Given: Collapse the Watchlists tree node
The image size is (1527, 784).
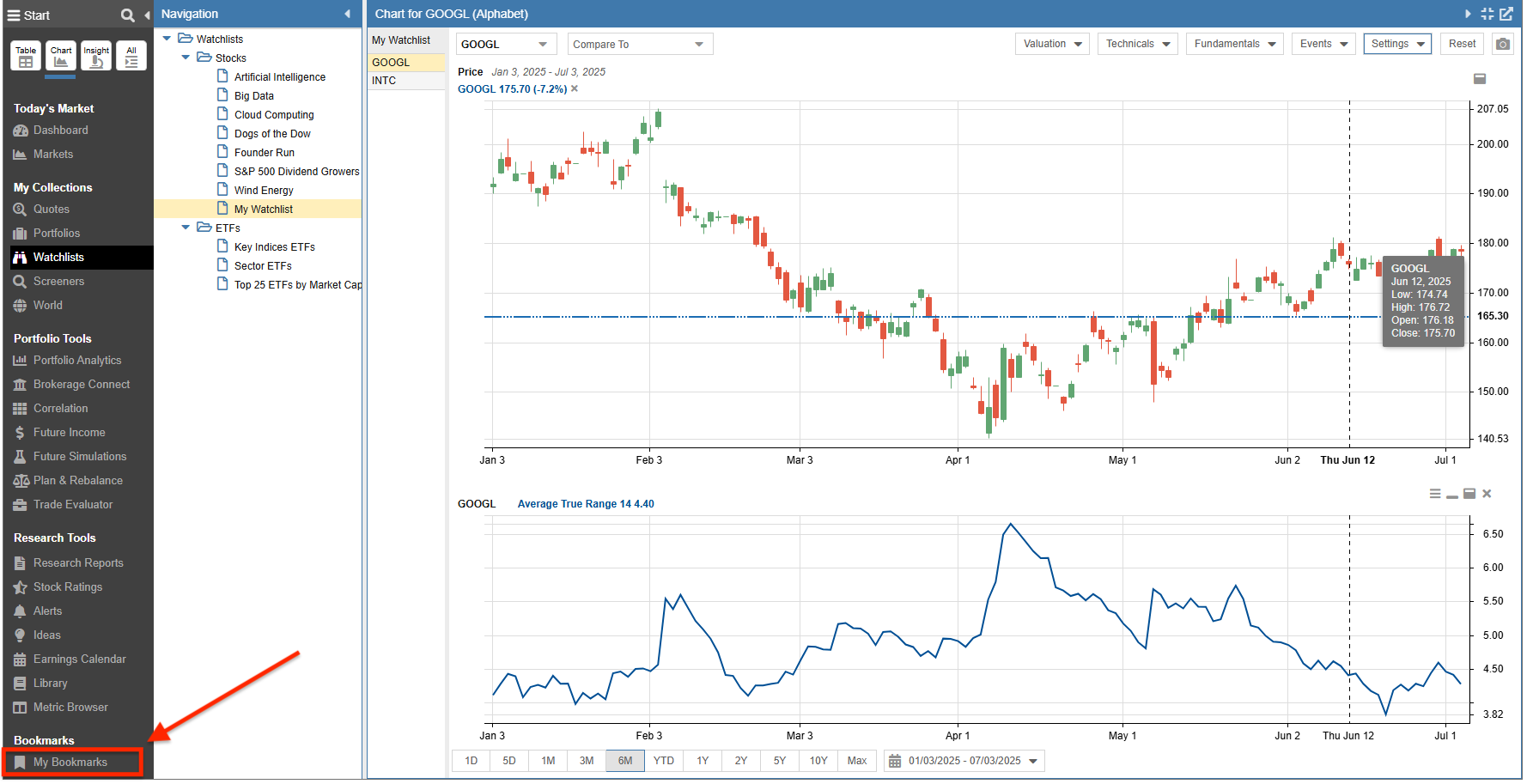Looking at the screenshot, I should point(167,39).
